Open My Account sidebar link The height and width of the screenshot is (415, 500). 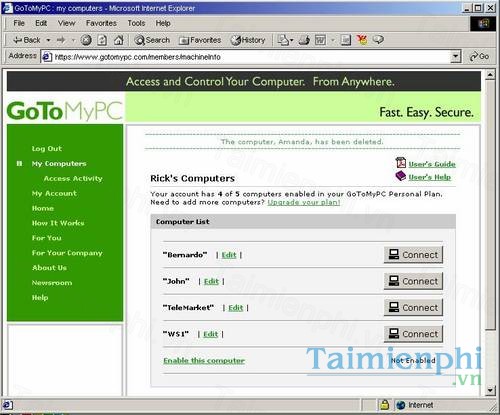(x=54, y=193)
